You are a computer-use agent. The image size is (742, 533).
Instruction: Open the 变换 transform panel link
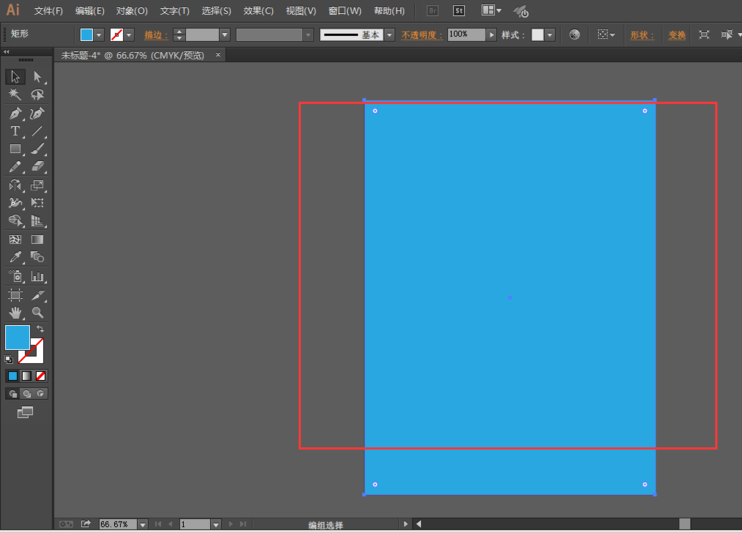(x=677, y=35)
